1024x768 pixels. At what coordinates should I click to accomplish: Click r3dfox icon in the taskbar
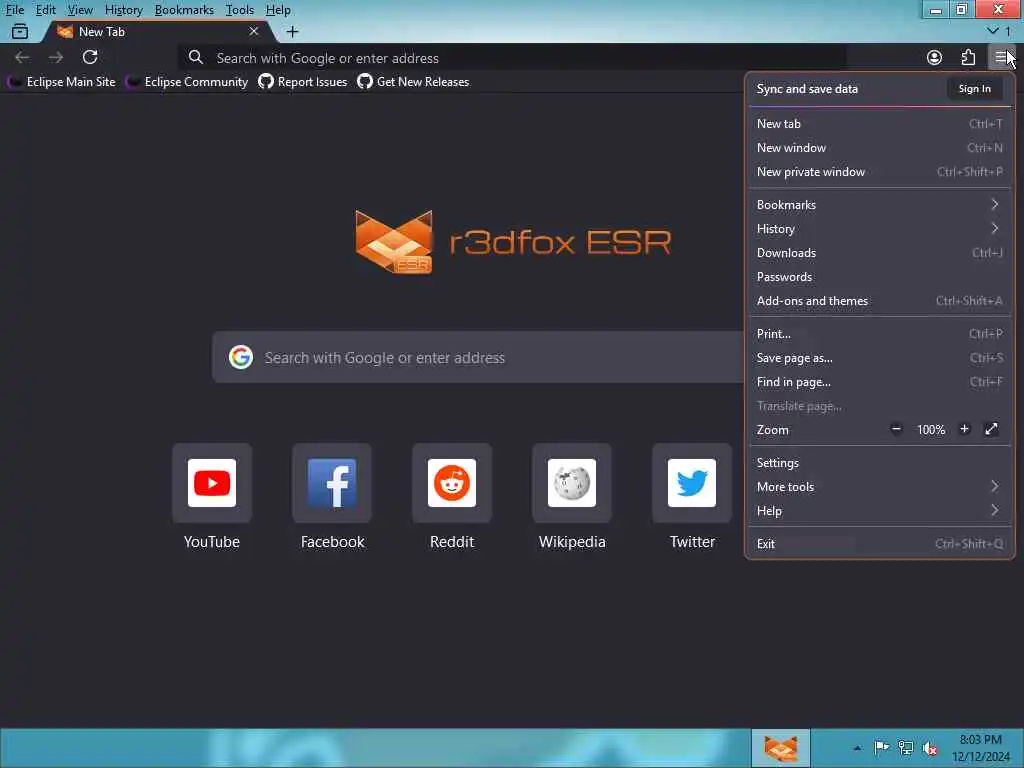(780, 748)
